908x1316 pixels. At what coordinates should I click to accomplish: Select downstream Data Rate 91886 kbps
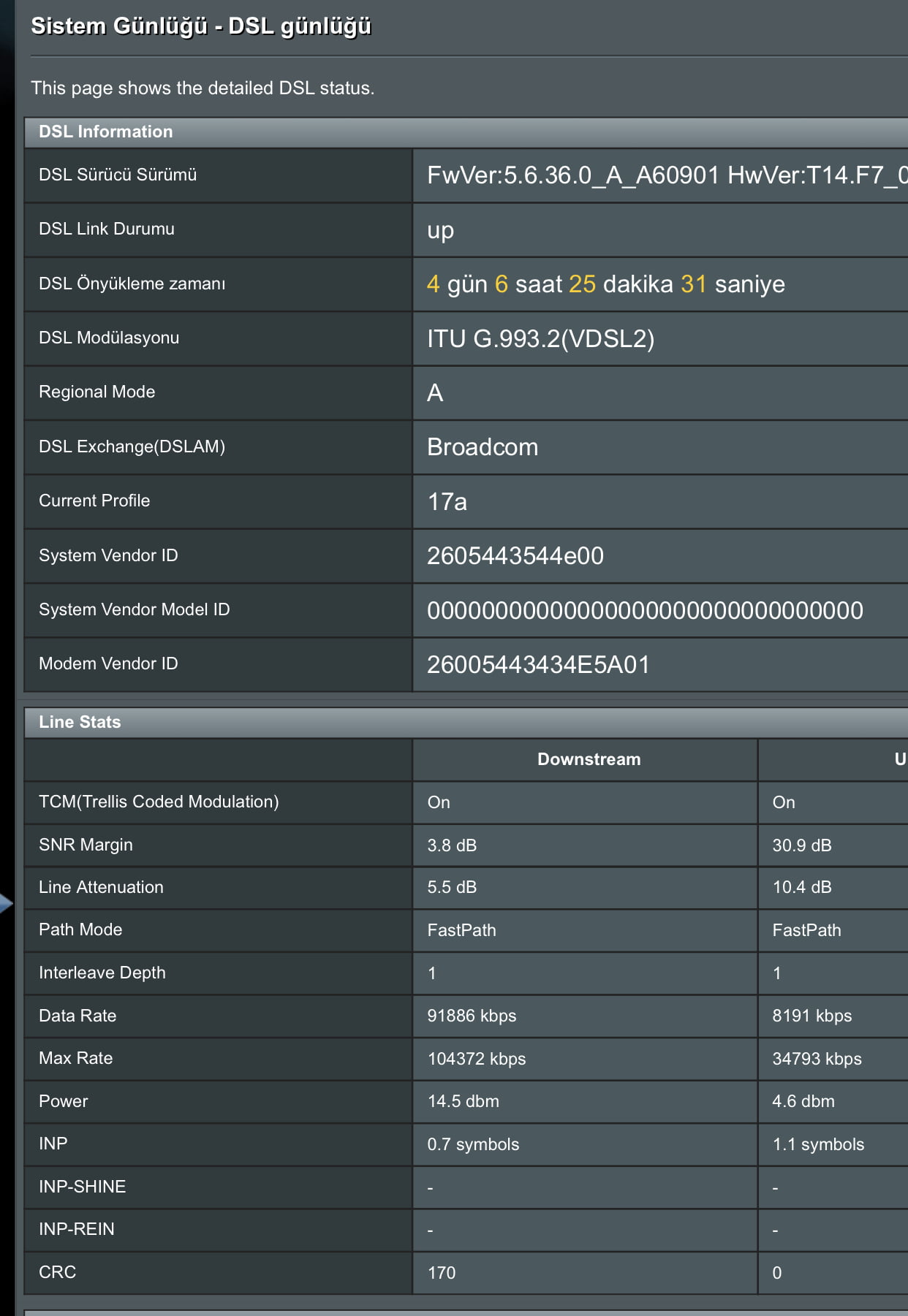(x=472, y=1016)
